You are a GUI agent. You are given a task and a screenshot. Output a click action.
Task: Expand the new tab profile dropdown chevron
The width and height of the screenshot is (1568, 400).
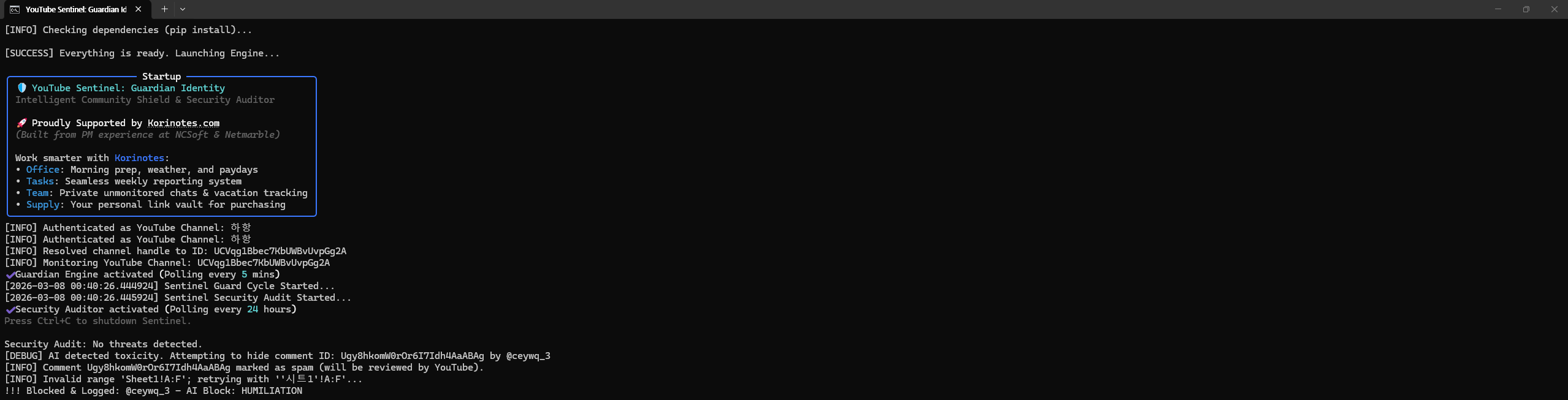coord(183,9)
